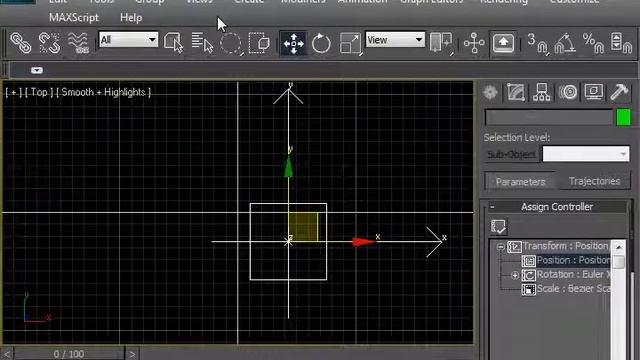This screenshot has height=360, width=640.
Task: Click the Use Pivot Point Center button
Action: (441, 43)
